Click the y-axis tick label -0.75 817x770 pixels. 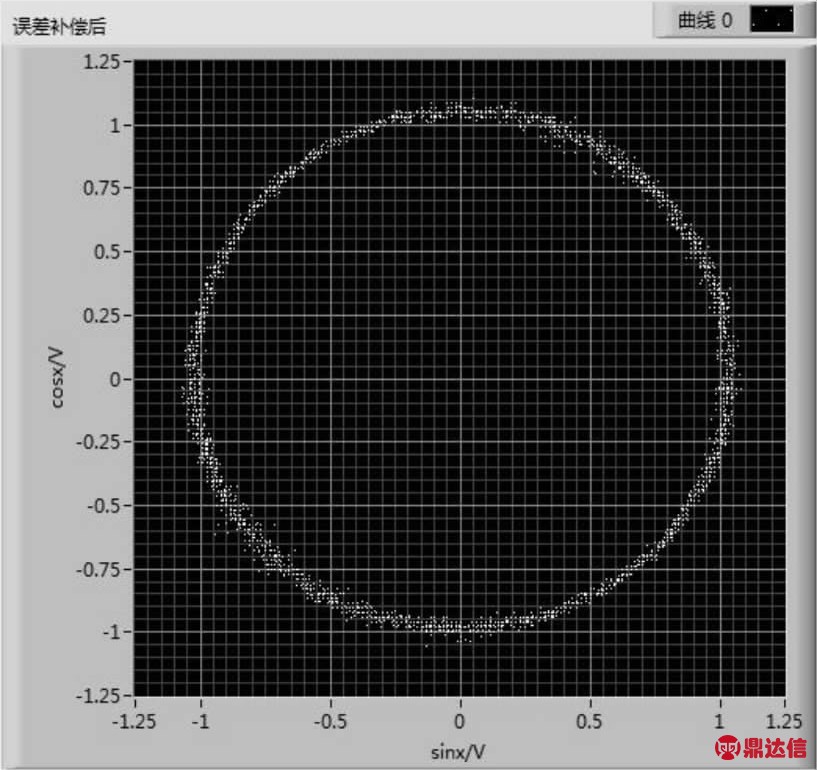98,569
